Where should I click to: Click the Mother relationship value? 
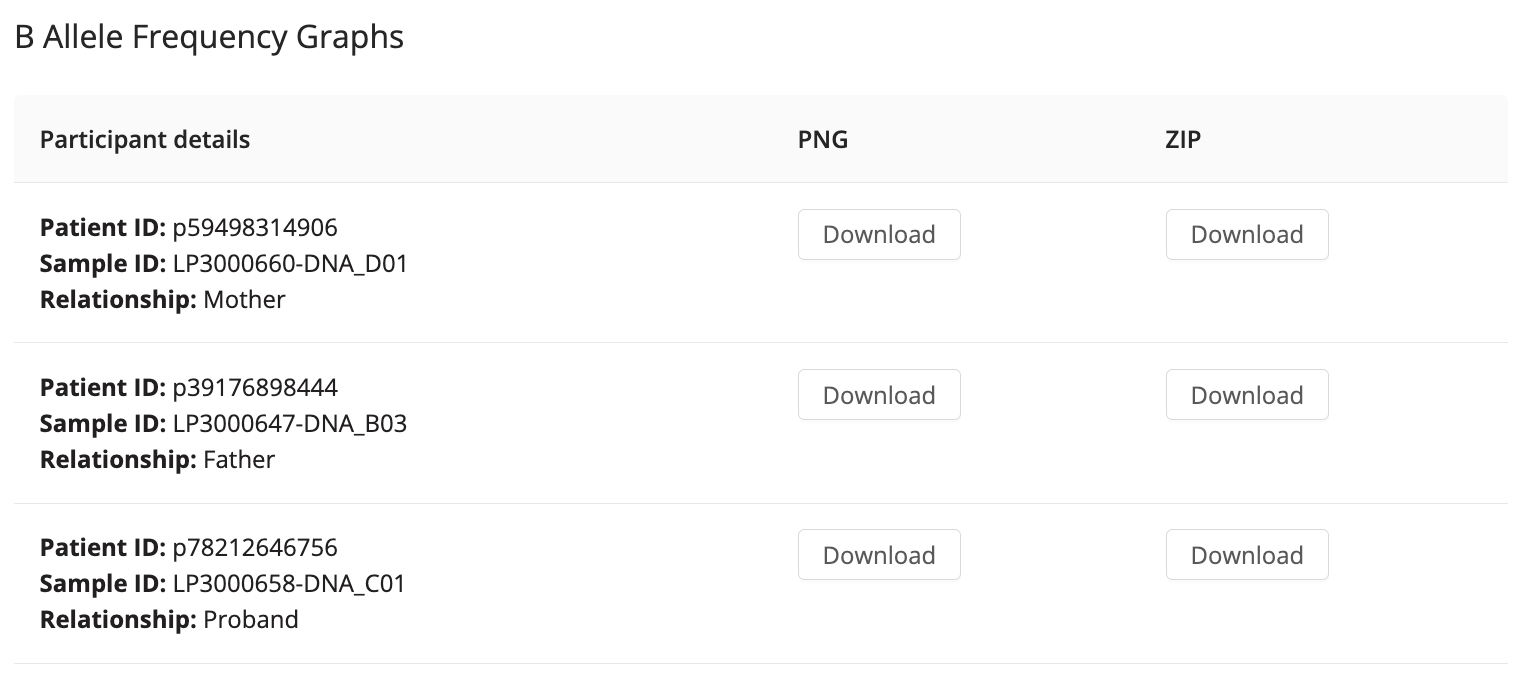244,299
